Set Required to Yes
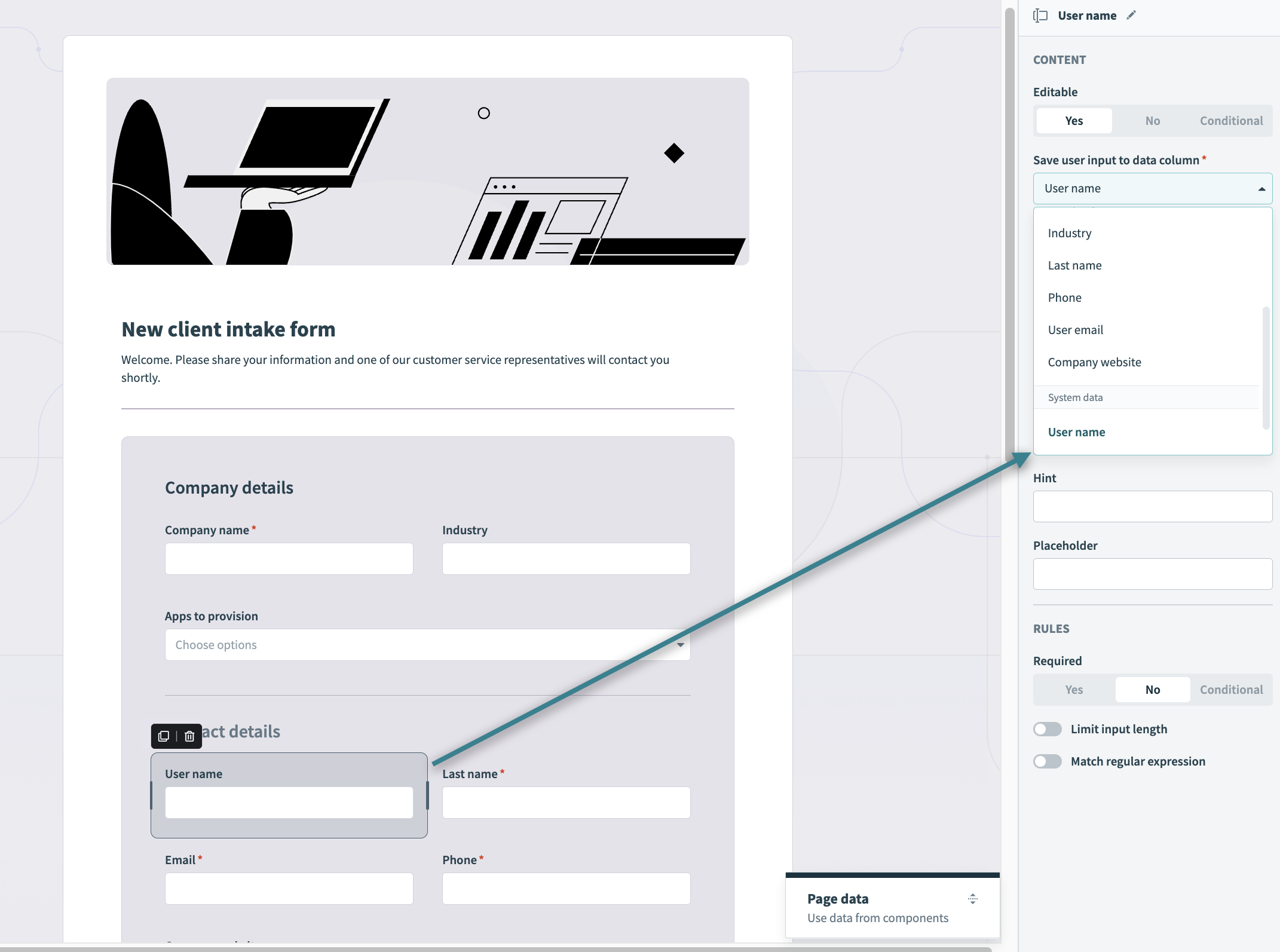 coord(1074,690)
